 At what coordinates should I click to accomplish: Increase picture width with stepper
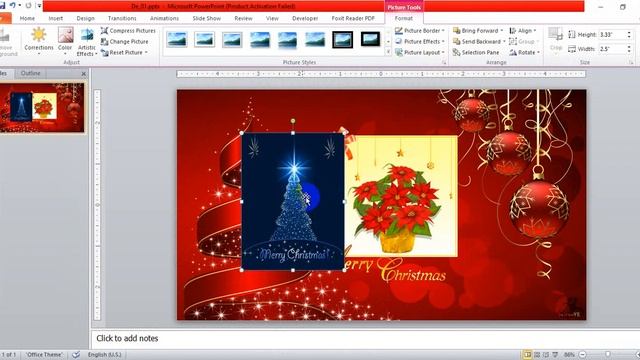tap(629, 47)
